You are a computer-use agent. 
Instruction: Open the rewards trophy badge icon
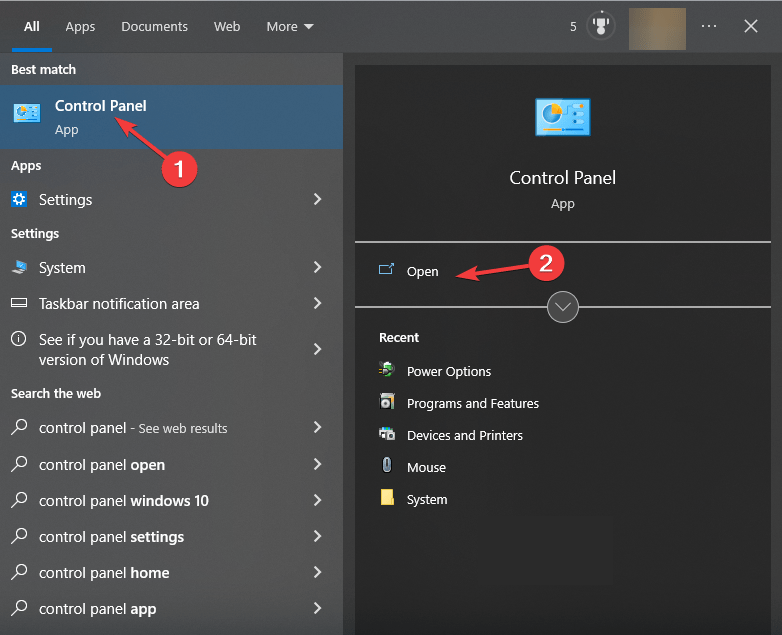click(x=600, y=25)
